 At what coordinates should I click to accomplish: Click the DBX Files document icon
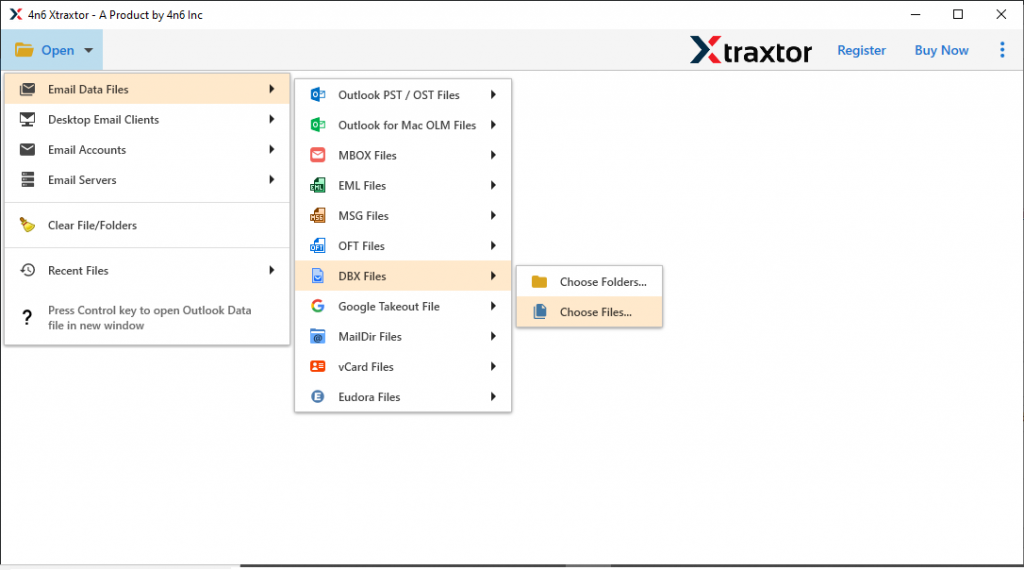click(317, 276)
